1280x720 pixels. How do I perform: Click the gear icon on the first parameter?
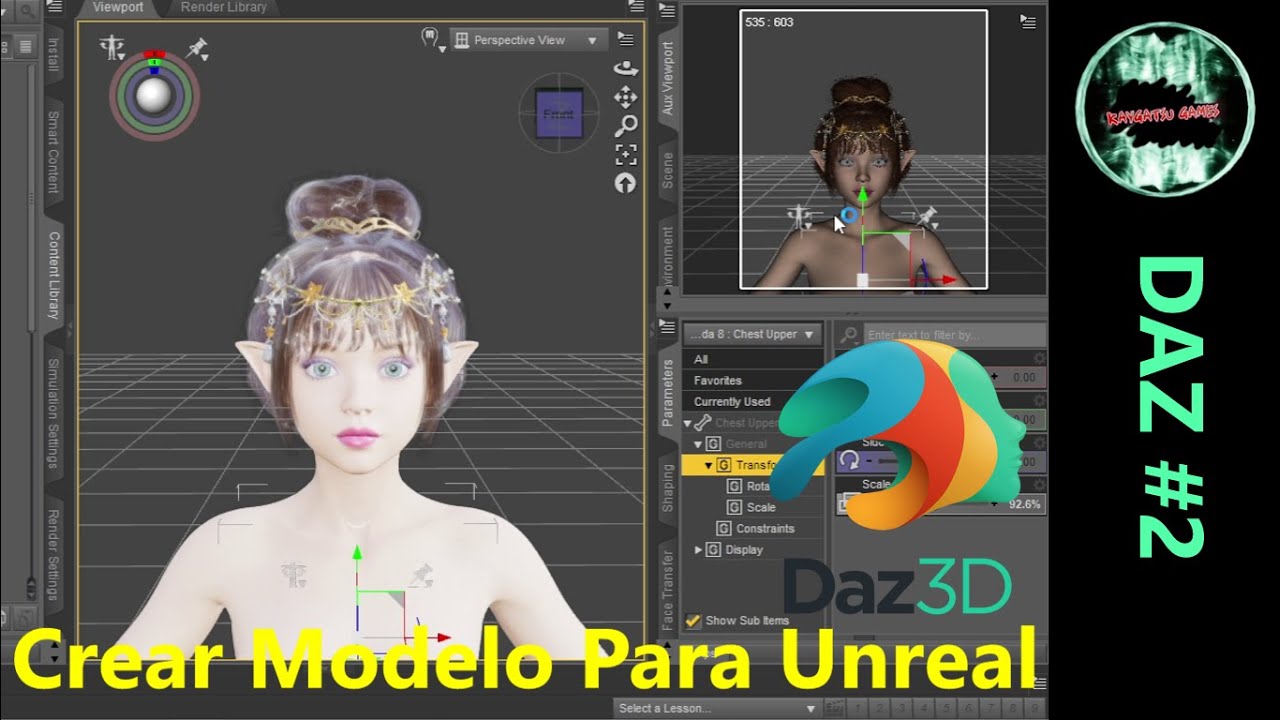pos(1039,358)
